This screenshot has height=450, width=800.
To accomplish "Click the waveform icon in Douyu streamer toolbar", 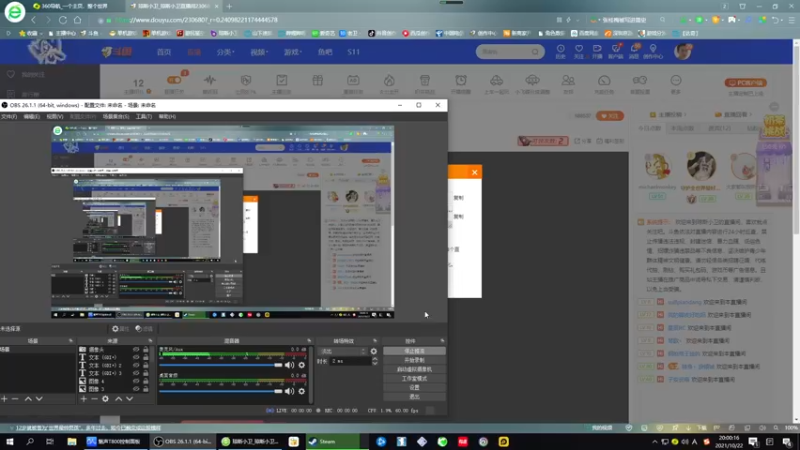I will [x=210, y=80].
